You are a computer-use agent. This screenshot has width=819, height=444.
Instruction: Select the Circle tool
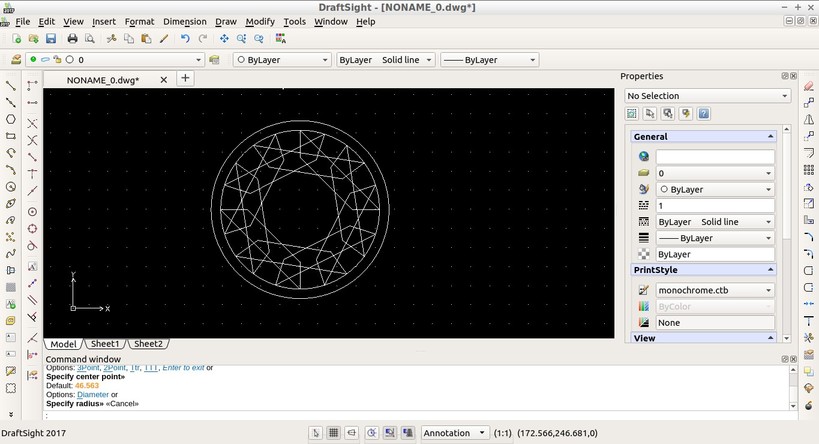click(10, 186)
